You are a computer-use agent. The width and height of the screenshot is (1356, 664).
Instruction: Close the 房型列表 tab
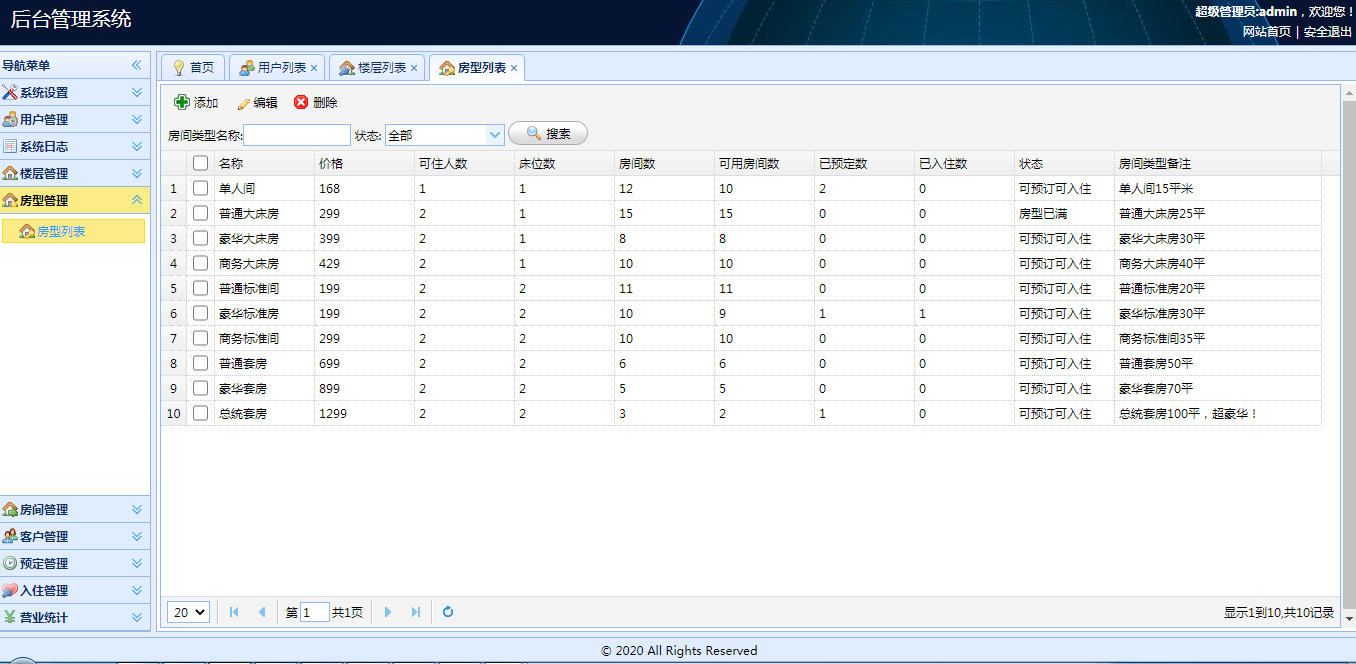point(514,68)
